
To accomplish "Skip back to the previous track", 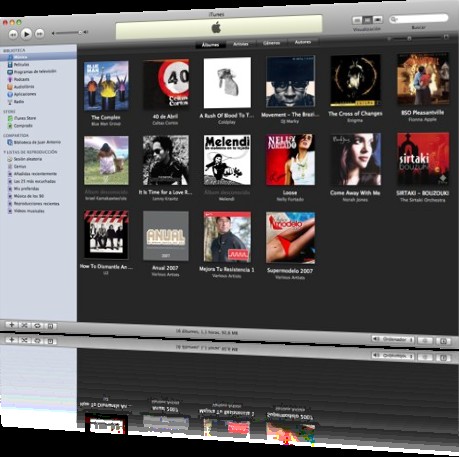I will (x=13, y=34).
